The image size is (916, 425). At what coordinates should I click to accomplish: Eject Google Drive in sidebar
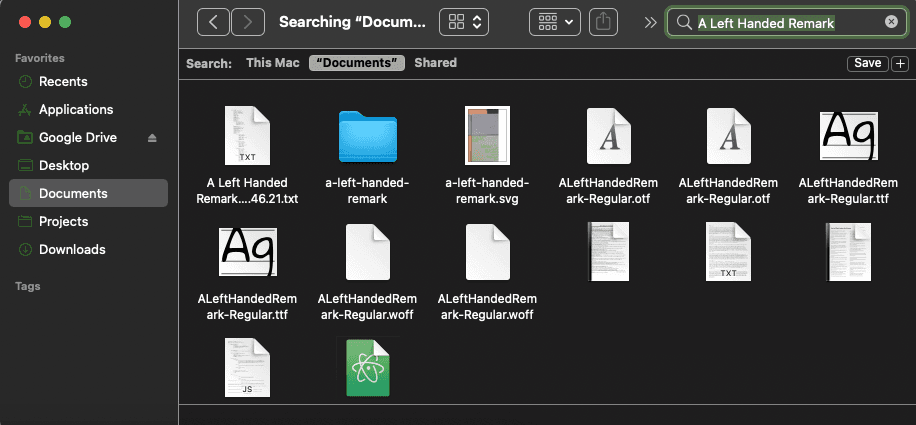click(x=153, y=138)
